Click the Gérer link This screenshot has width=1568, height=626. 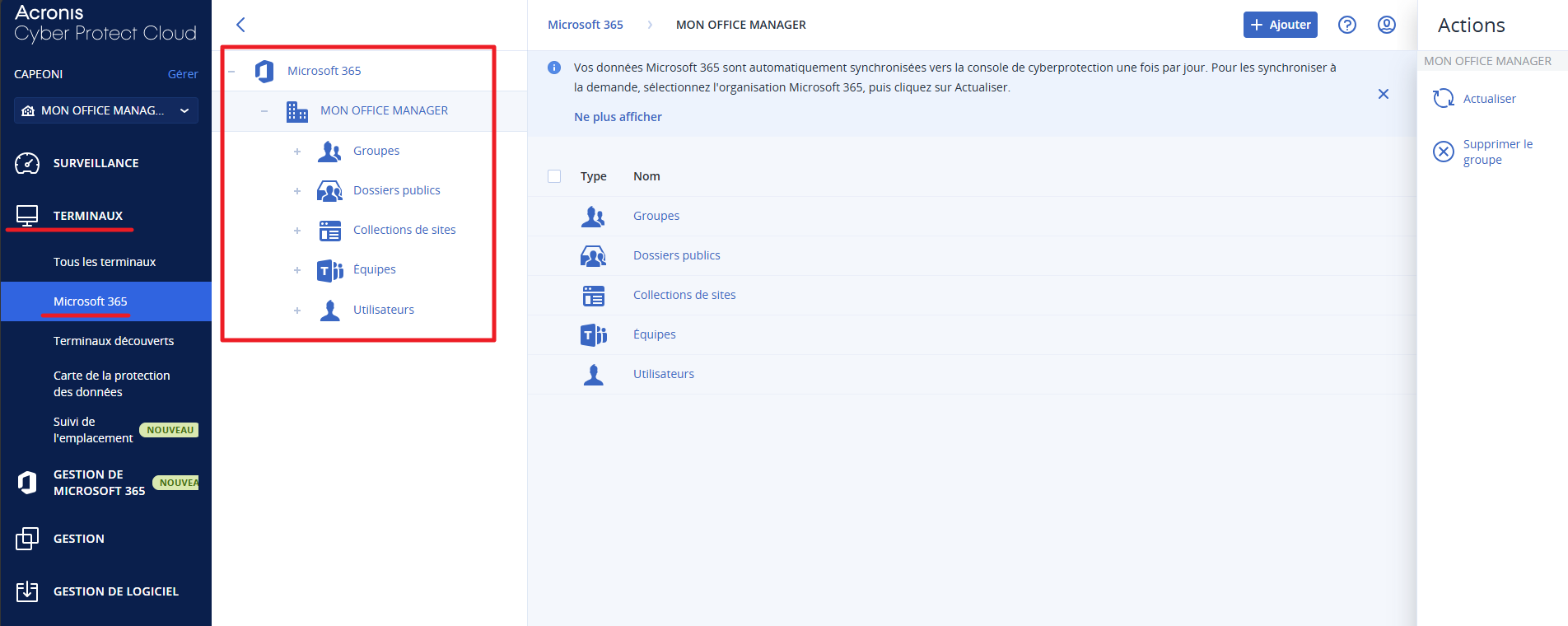click(x=183, y=74)
